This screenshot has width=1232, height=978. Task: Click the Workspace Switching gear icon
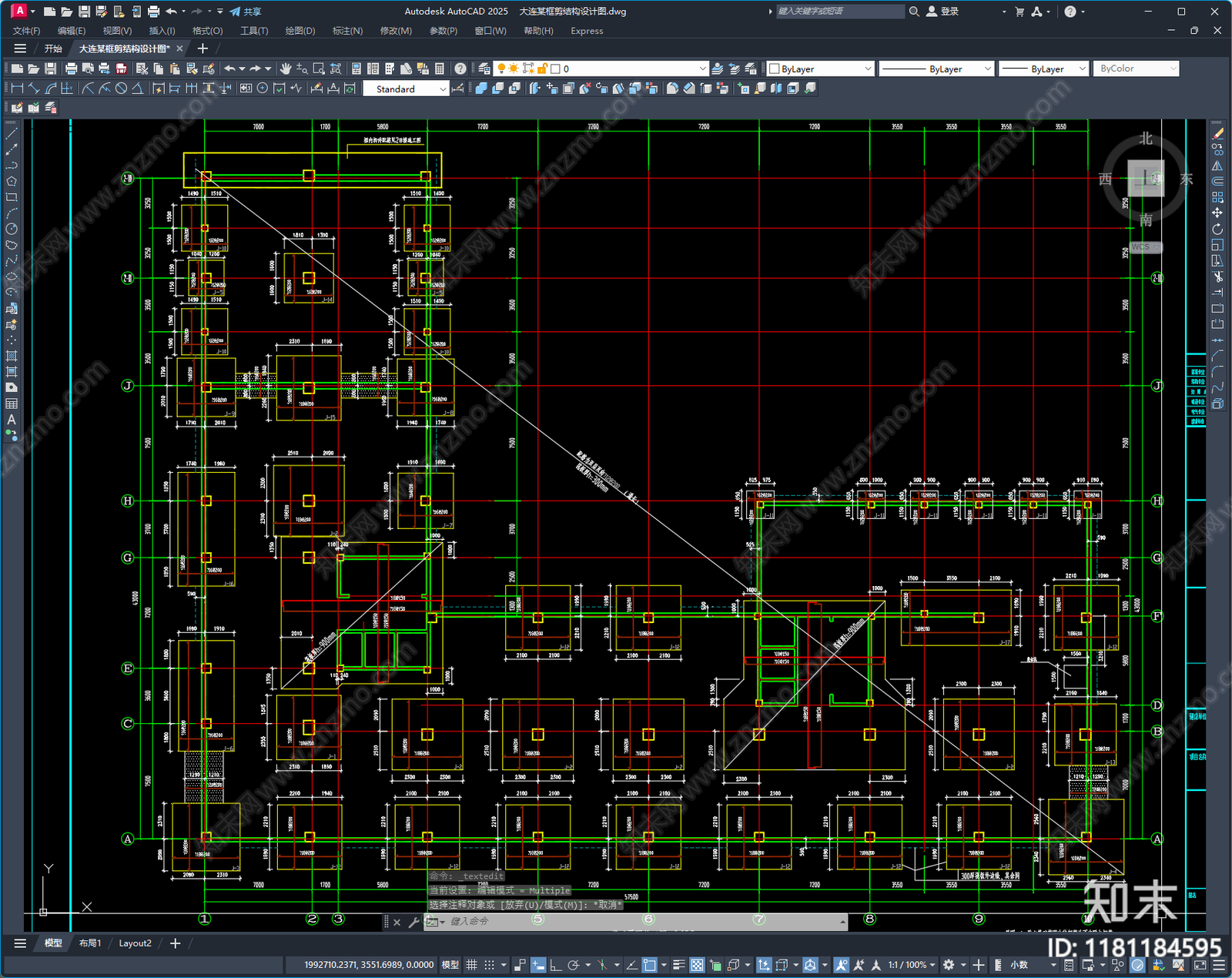pos(949,965)
